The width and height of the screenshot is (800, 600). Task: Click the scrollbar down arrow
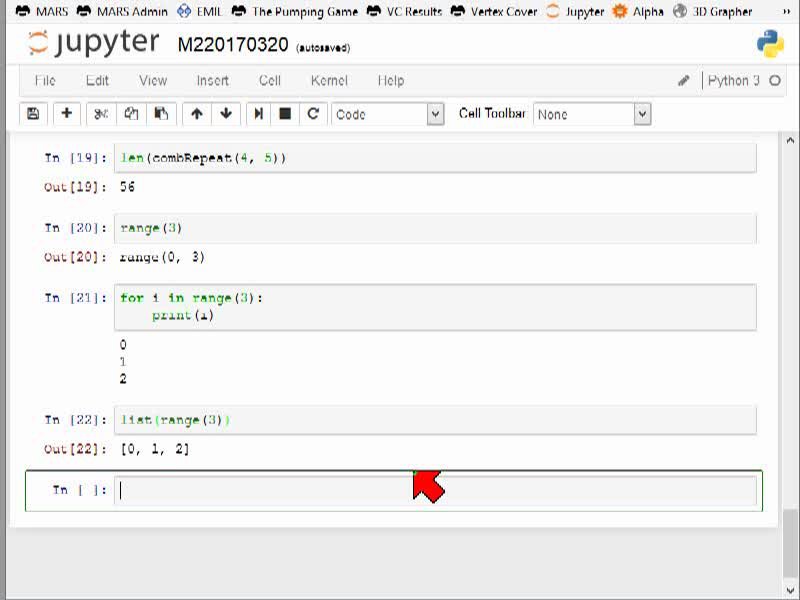point(790,590)
